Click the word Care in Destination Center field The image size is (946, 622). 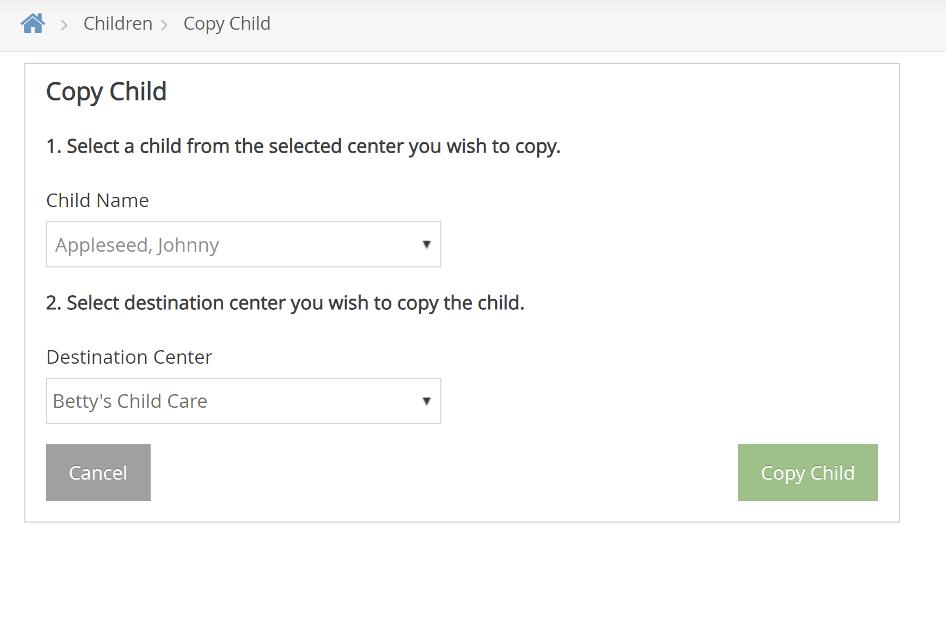click(187, 401)
